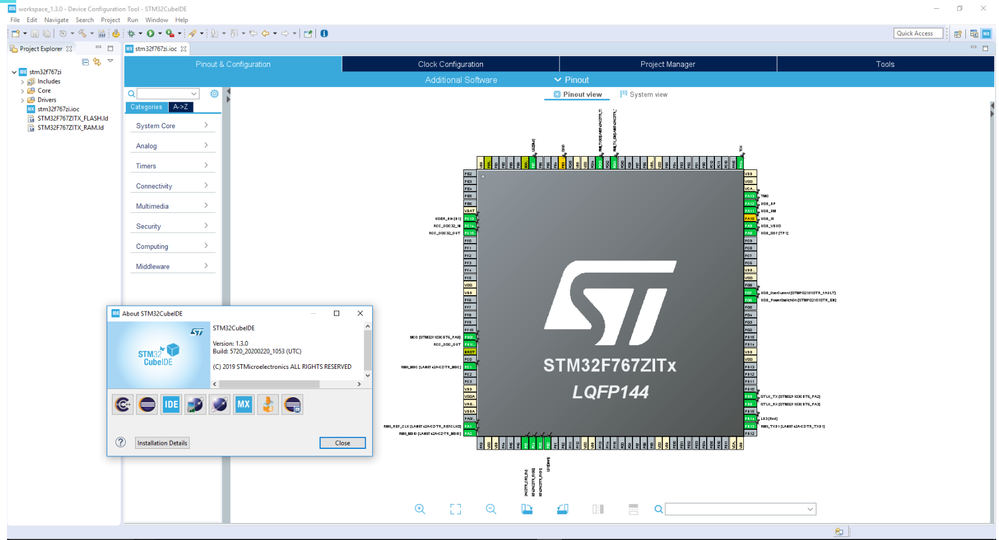Click Close button in About dialog
Image resolution: width=999 pixels, height=540 pixels.
tap(343, 443)
